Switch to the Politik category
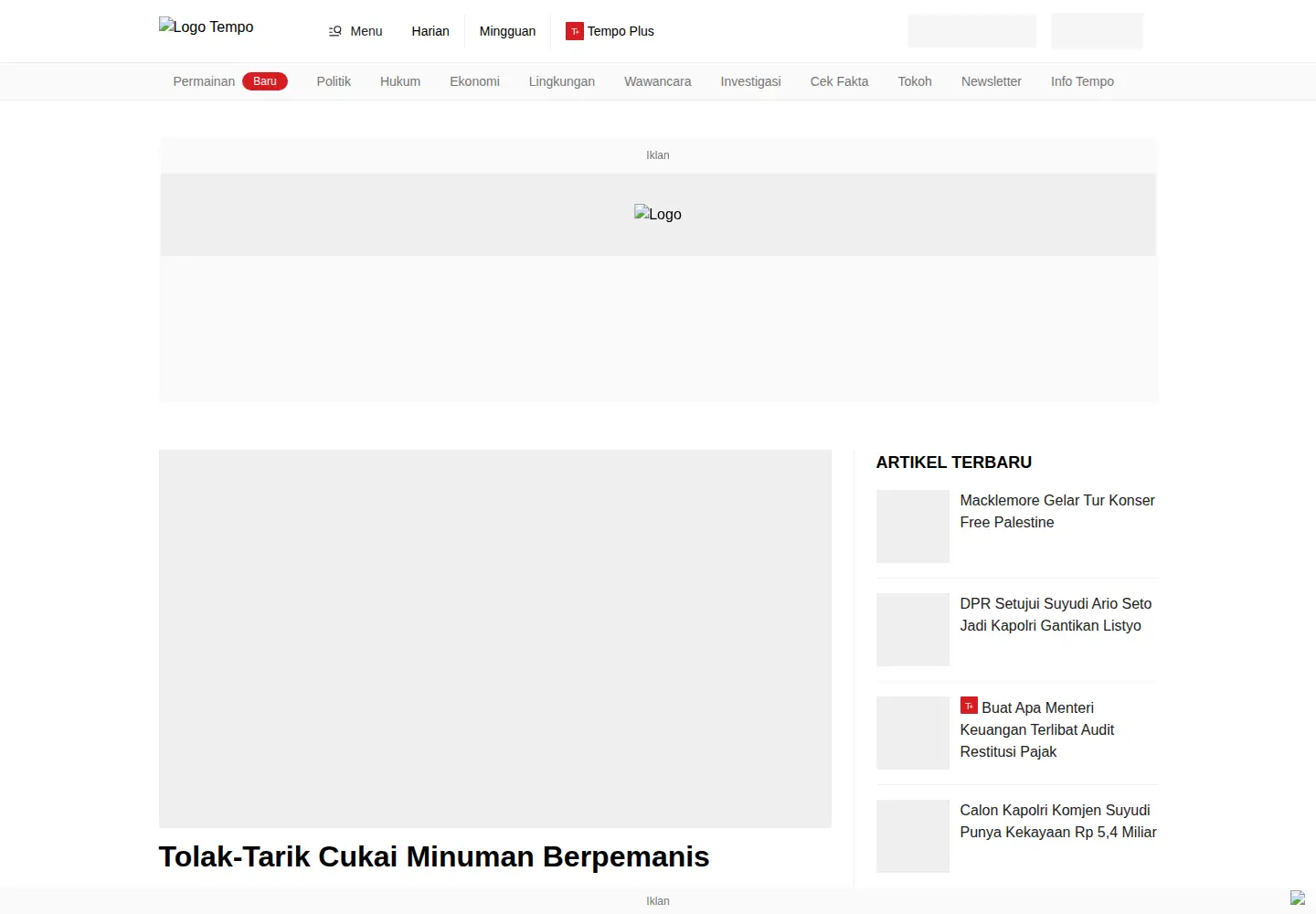Viewport: 1316px width, 914px height. point(334,81)
